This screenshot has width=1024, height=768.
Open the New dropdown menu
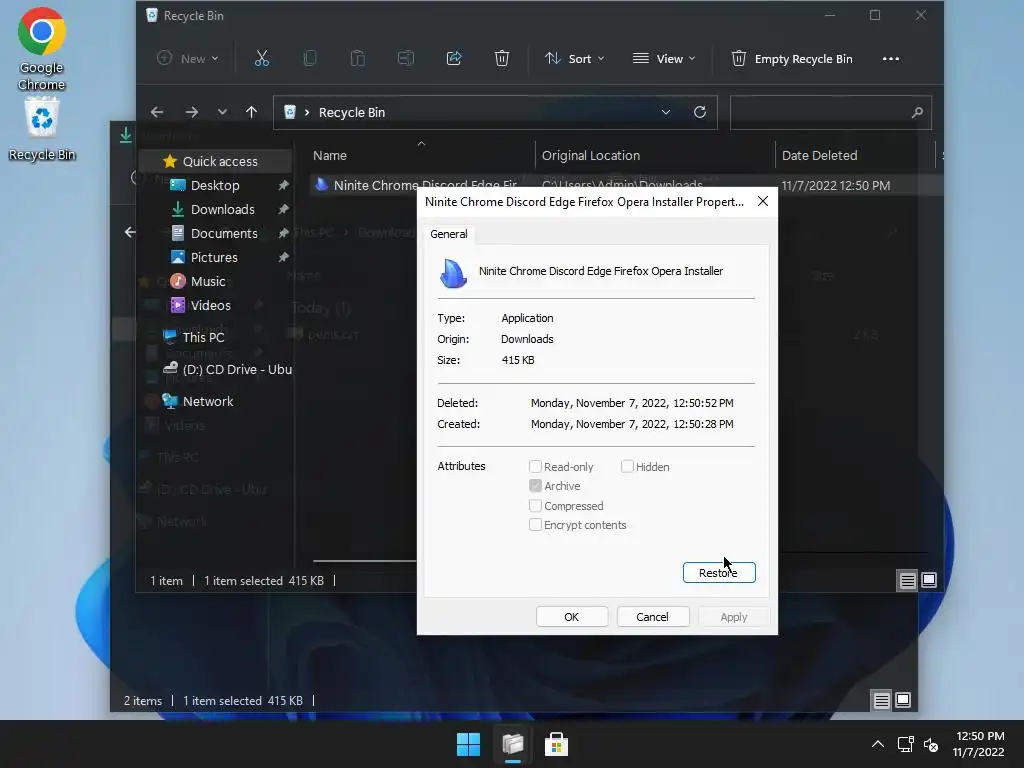coord(187,59)
